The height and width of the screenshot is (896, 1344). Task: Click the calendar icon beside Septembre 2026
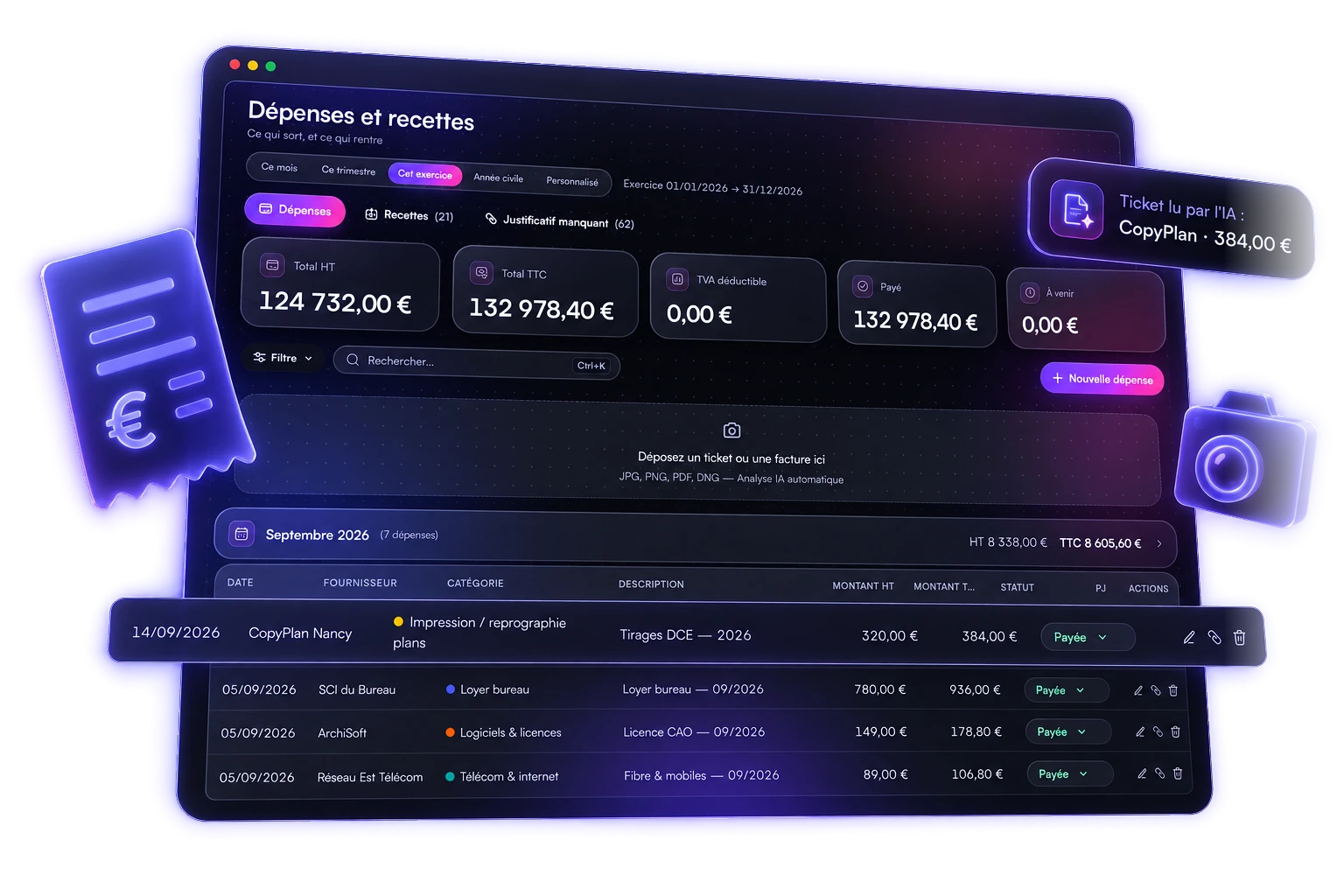[241, 534]
